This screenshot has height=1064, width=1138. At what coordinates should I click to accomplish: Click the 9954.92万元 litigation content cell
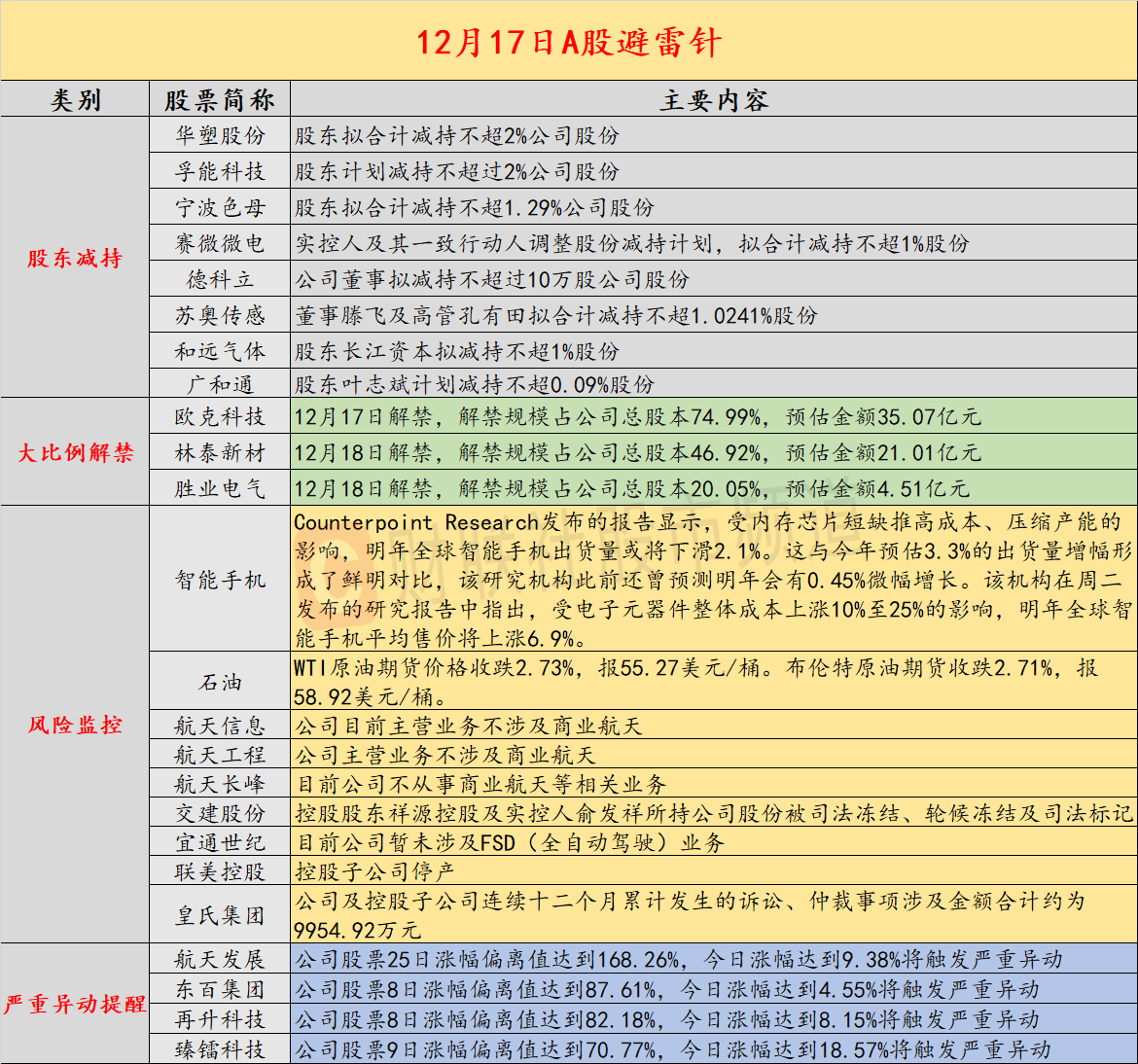714,914
